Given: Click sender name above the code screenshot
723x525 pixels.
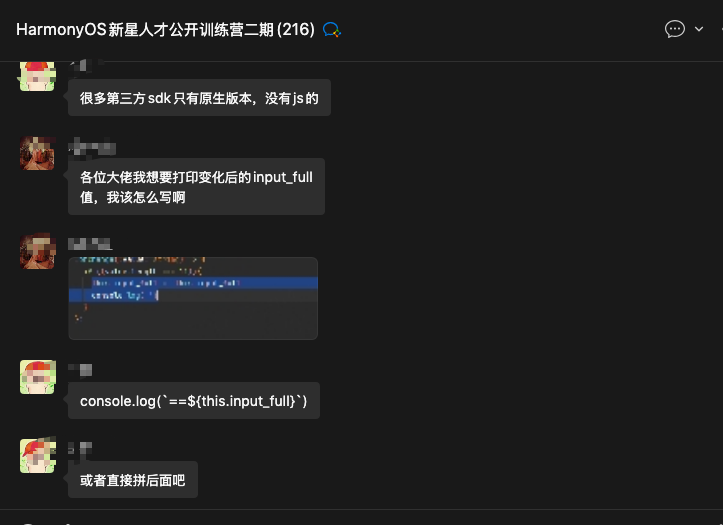Looking at the screenshot, I should tap(89, 244).
